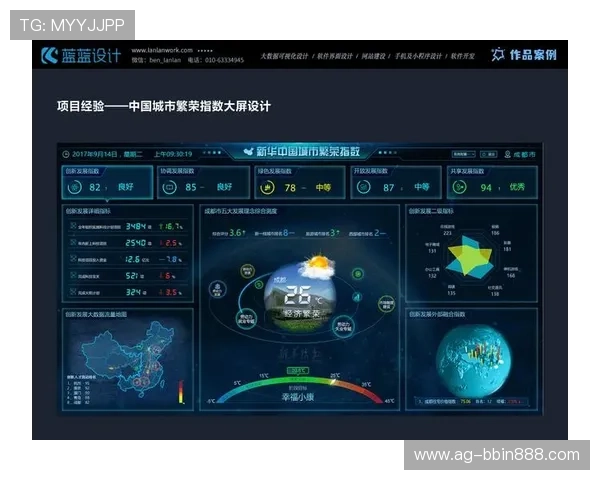Click the circular icon in 开放发展指数 card
The width and height of the screenshot is (600, 480).
364,187
